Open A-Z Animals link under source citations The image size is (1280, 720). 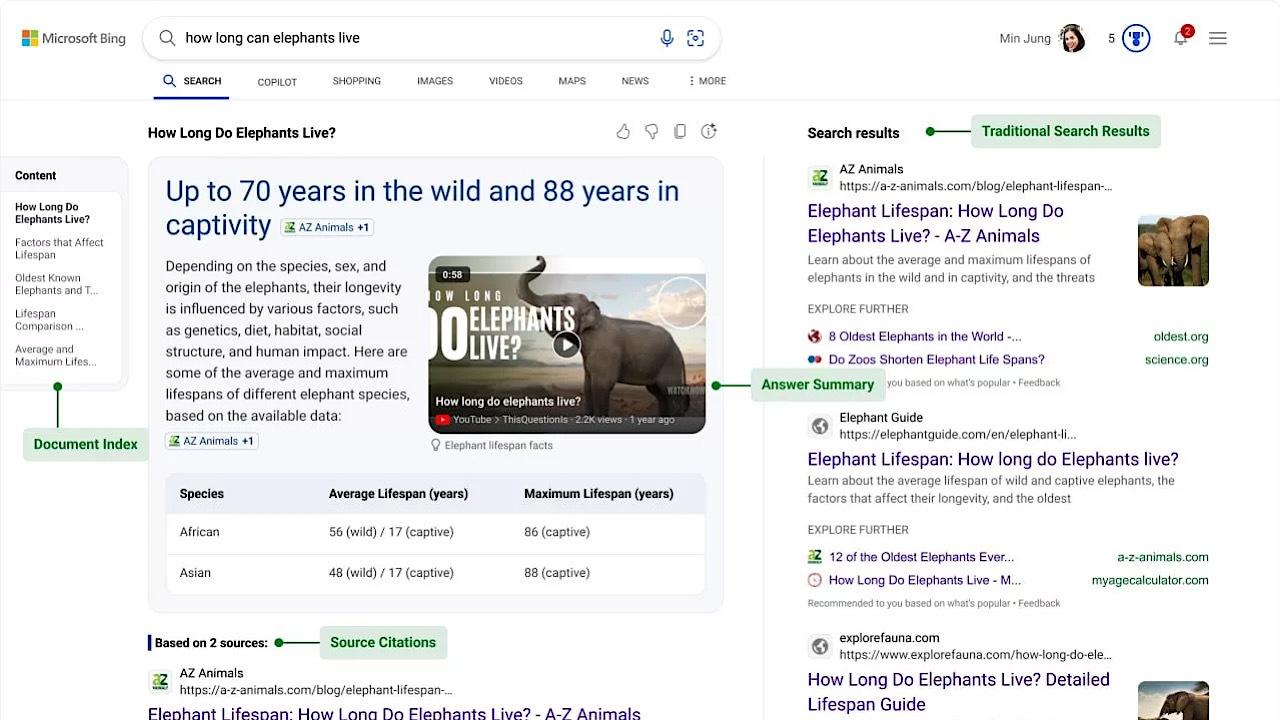pyautogui.click(x=394, y=714)
